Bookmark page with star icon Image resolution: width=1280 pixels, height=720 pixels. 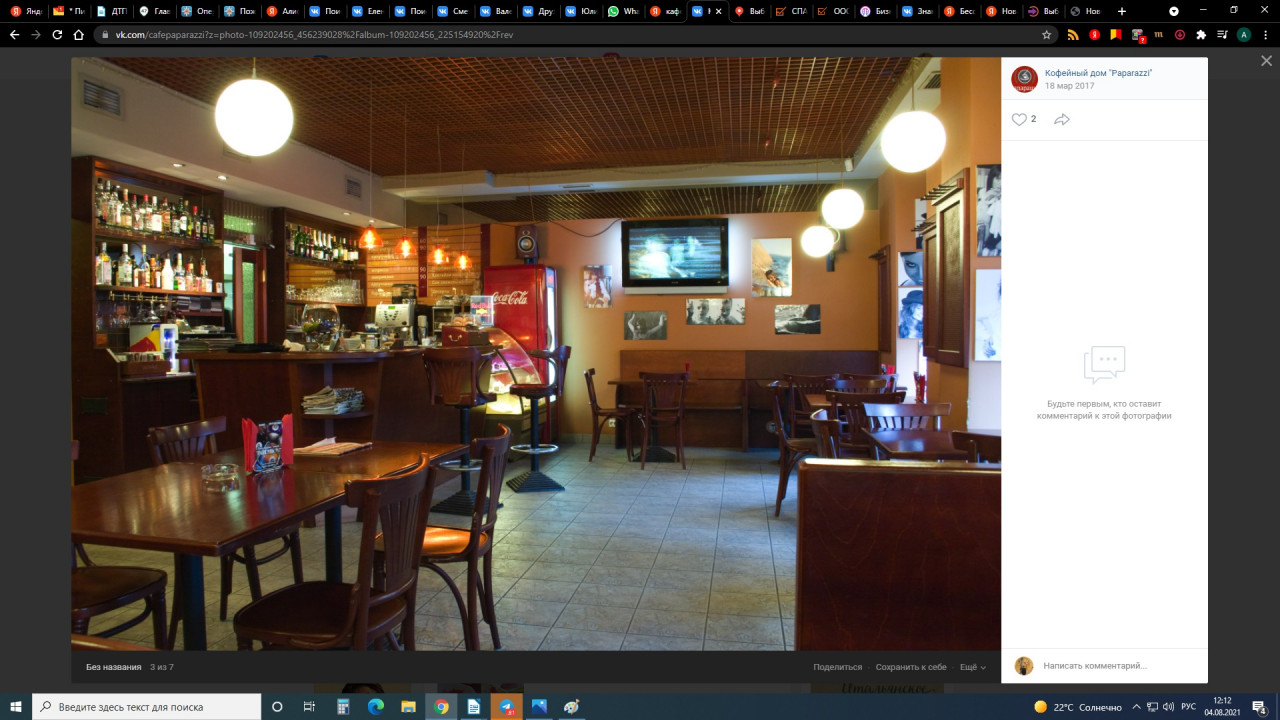click(1047, 34)
